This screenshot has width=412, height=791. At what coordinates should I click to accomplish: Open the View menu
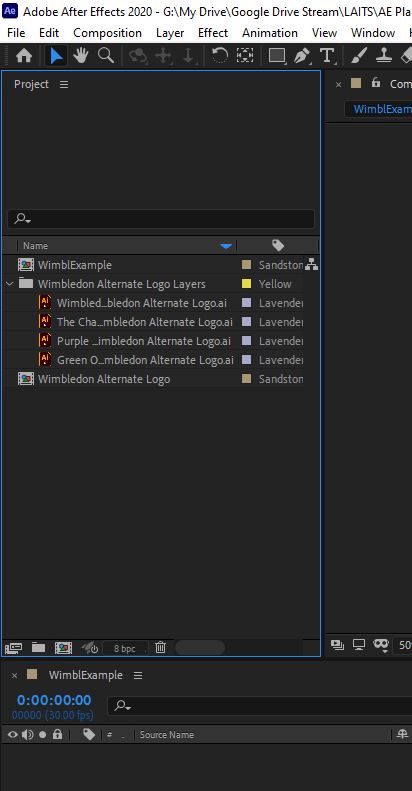tap(324, 33)
